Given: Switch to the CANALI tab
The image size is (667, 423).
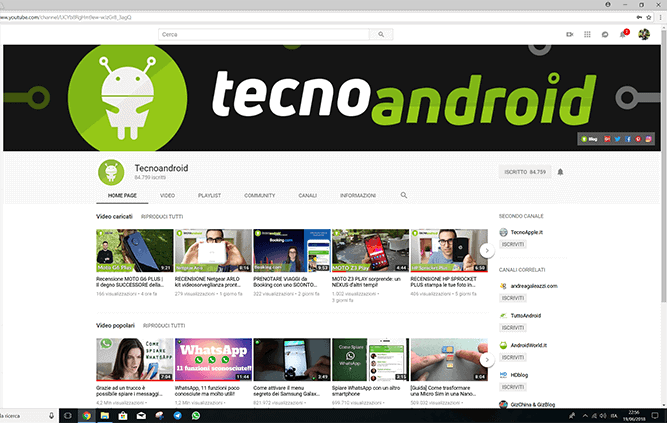Looking at the screenshot, I should [308, 195].
